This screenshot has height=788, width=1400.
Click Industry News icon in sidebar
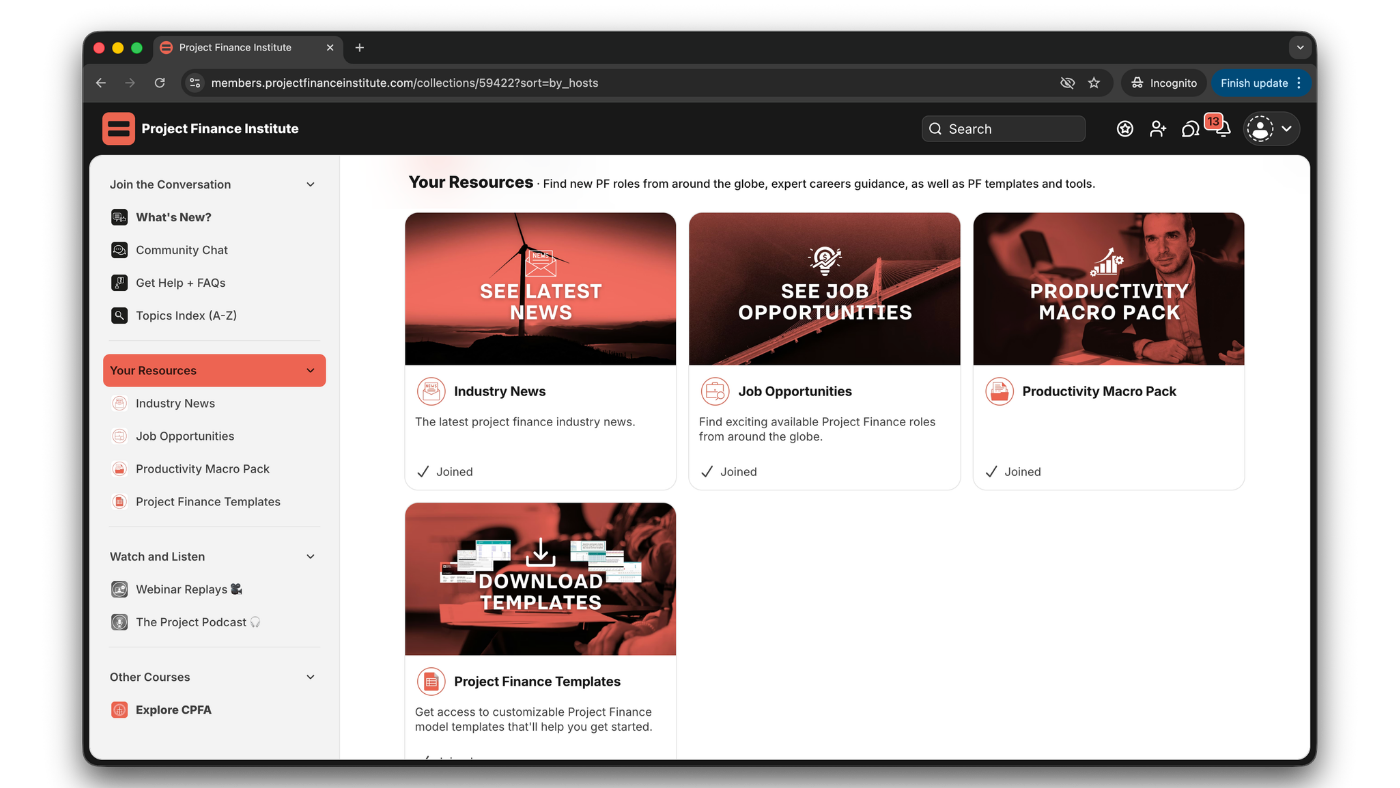pyautogui.click(x=119, y=403)
